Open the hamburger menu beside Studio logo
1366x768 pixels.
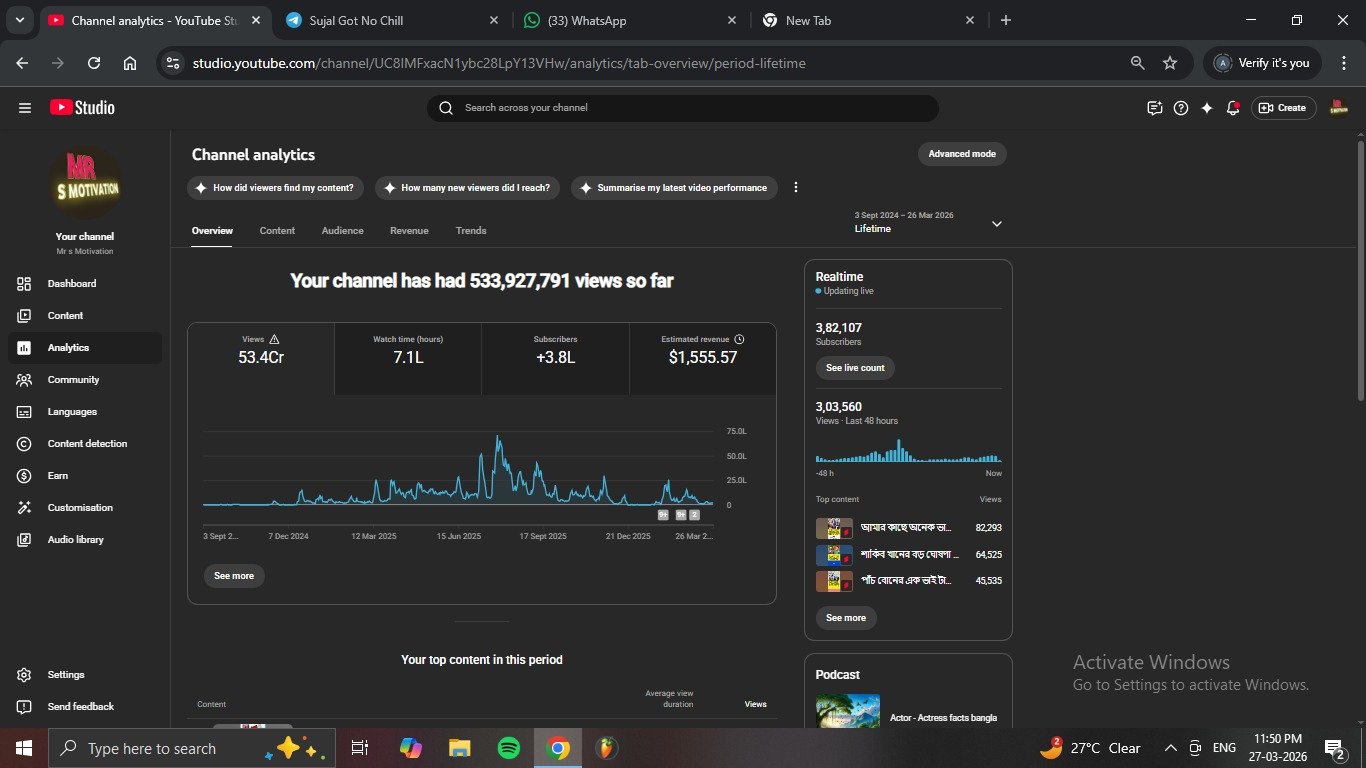point(25,108)
